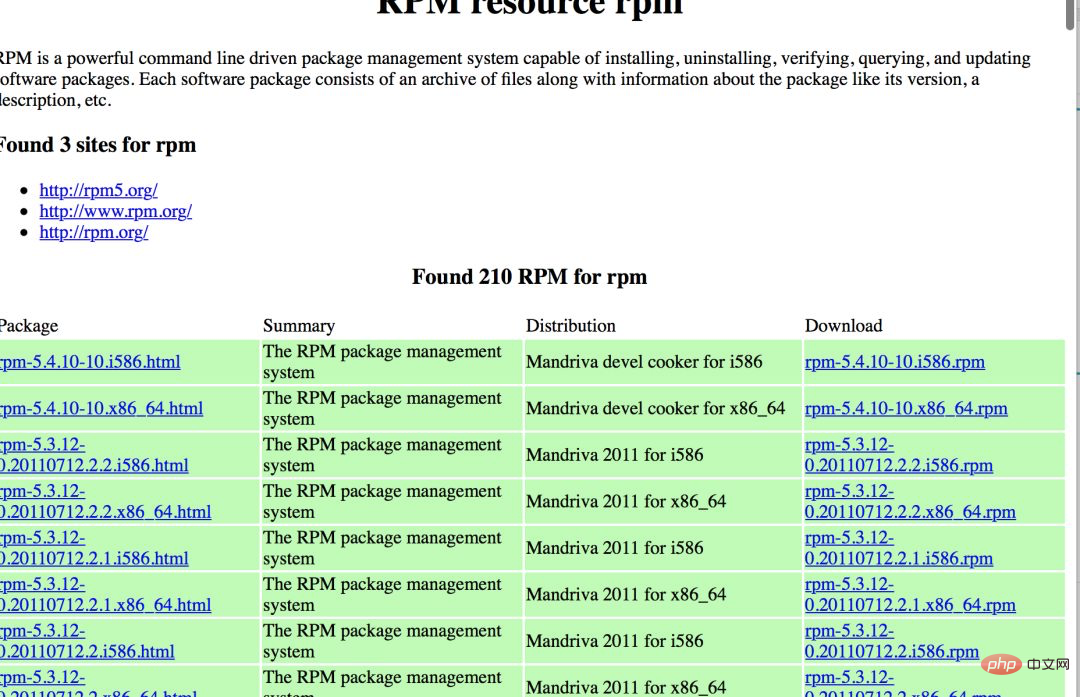Click the Summary column header
Viewport: 1080px width, 697px height.
tap(299, 326)
